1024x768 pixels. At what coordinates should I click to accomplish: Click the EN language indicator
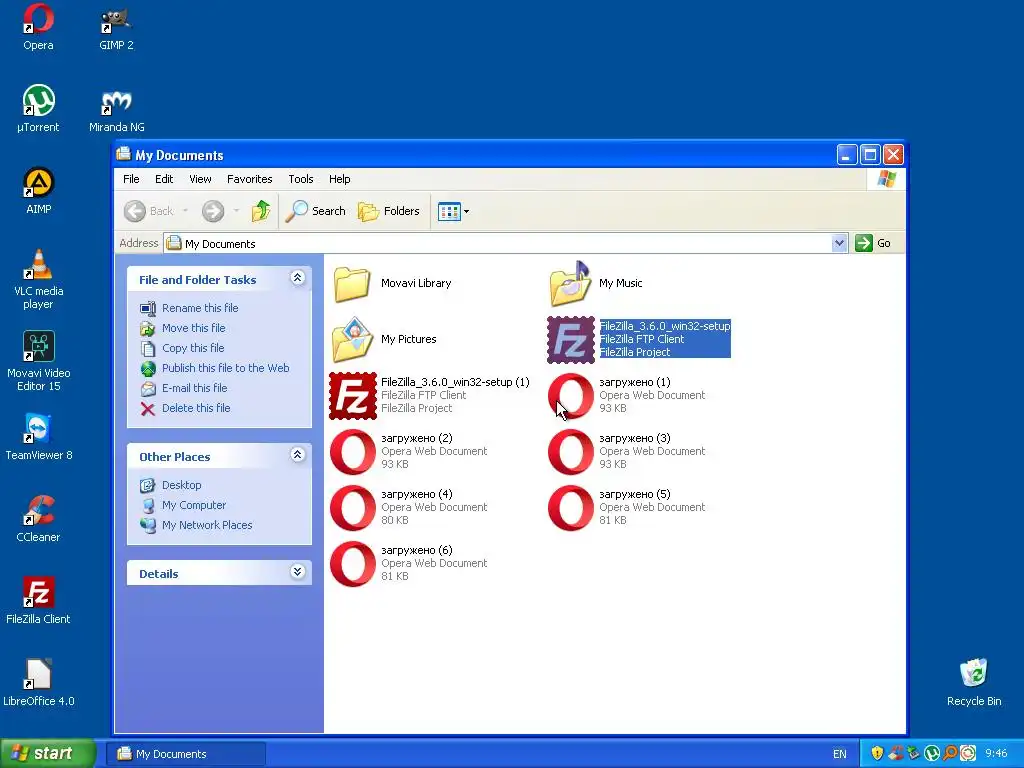[840, 754]
